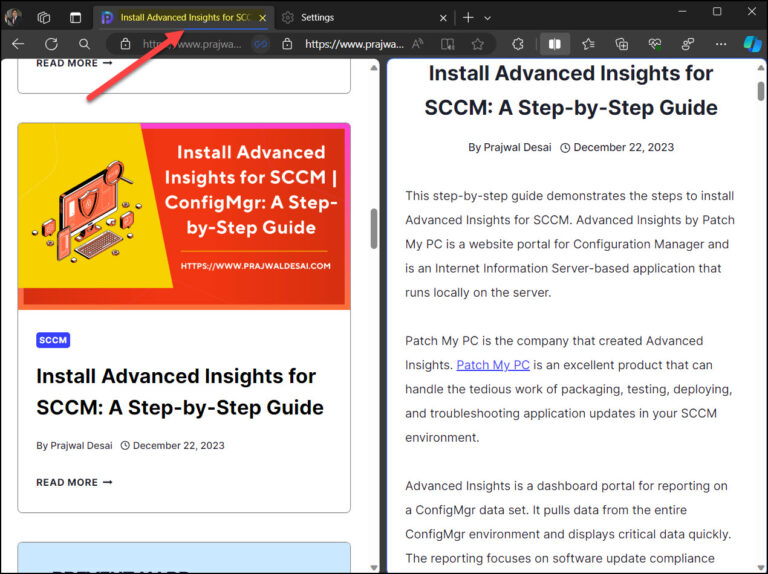Click the left pane vertical scrollbar thumb
The image size is (768, 574).
coord(374,229)
